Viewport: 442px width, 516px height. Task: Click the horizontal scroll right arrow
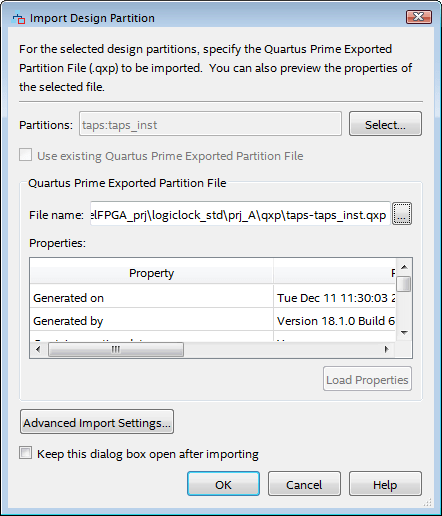tap(387, 349)
